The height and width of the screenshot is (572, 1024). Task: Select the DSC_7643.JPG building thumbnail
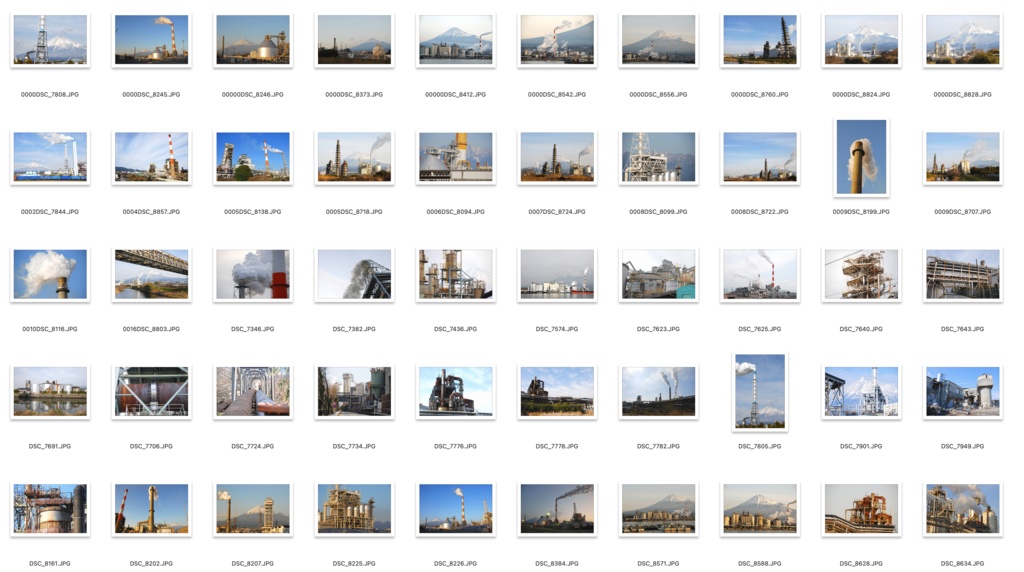[x=963, y=274]
